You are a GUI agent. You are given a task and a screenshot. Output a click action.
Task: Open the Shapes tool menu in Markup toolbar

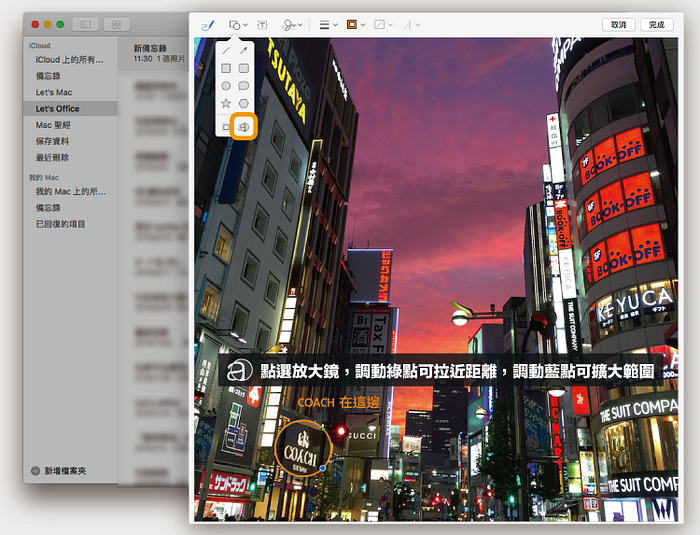click(238, 25)
